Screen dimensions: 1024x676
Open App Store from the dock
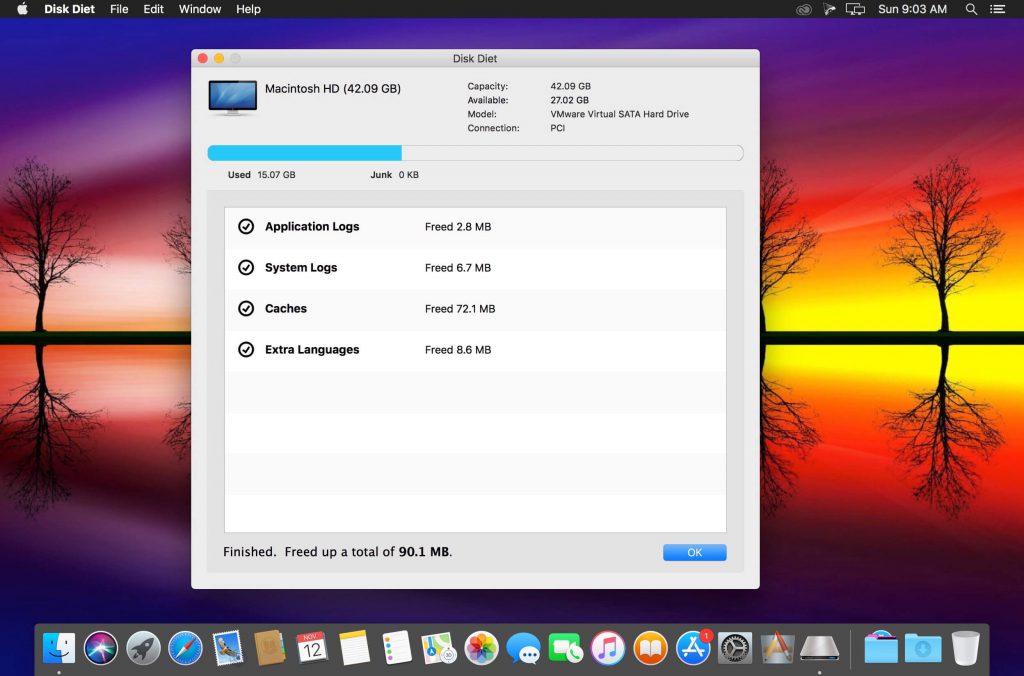[693, 648]
